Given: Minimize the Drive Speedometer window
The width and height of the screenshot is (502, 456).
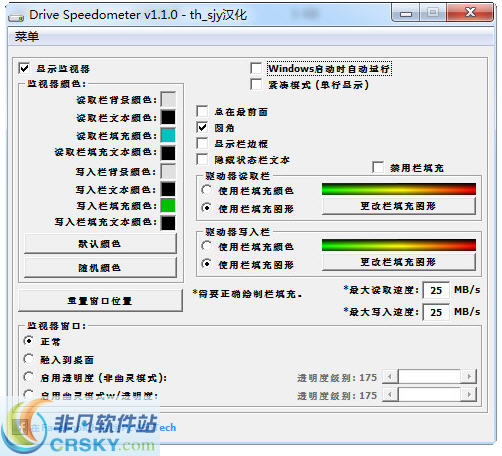Looking at the screenshot, I should 406,13.
